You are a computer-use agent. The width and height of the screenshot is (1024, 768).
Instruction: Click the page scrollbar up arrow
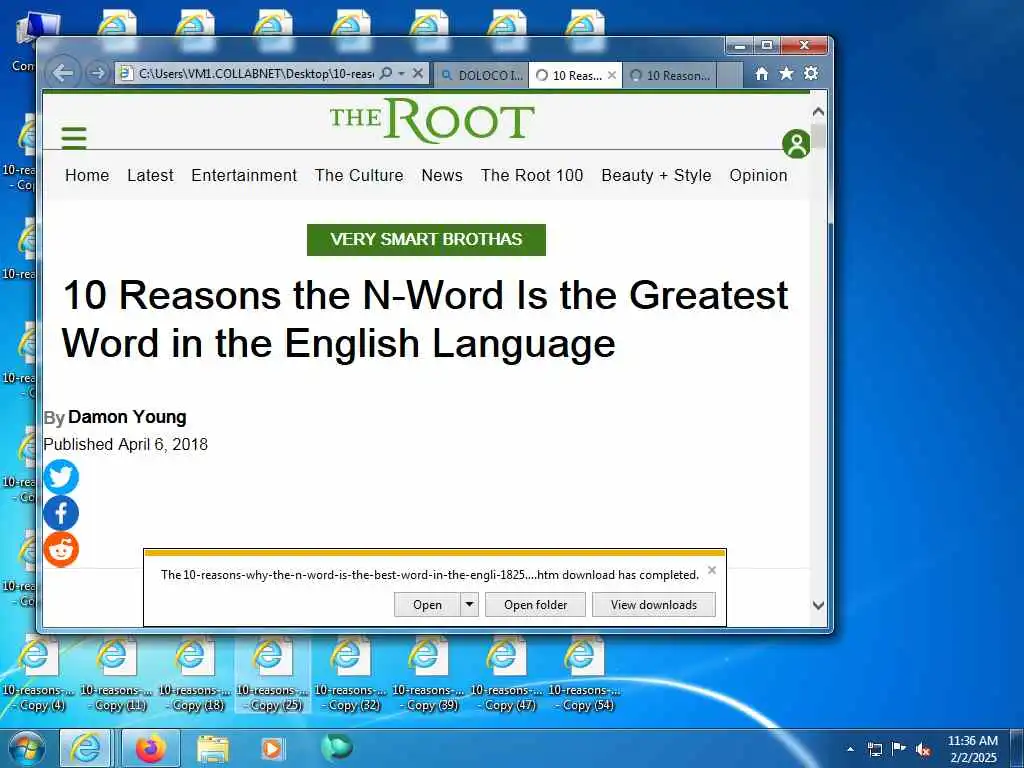pos(818,112)
